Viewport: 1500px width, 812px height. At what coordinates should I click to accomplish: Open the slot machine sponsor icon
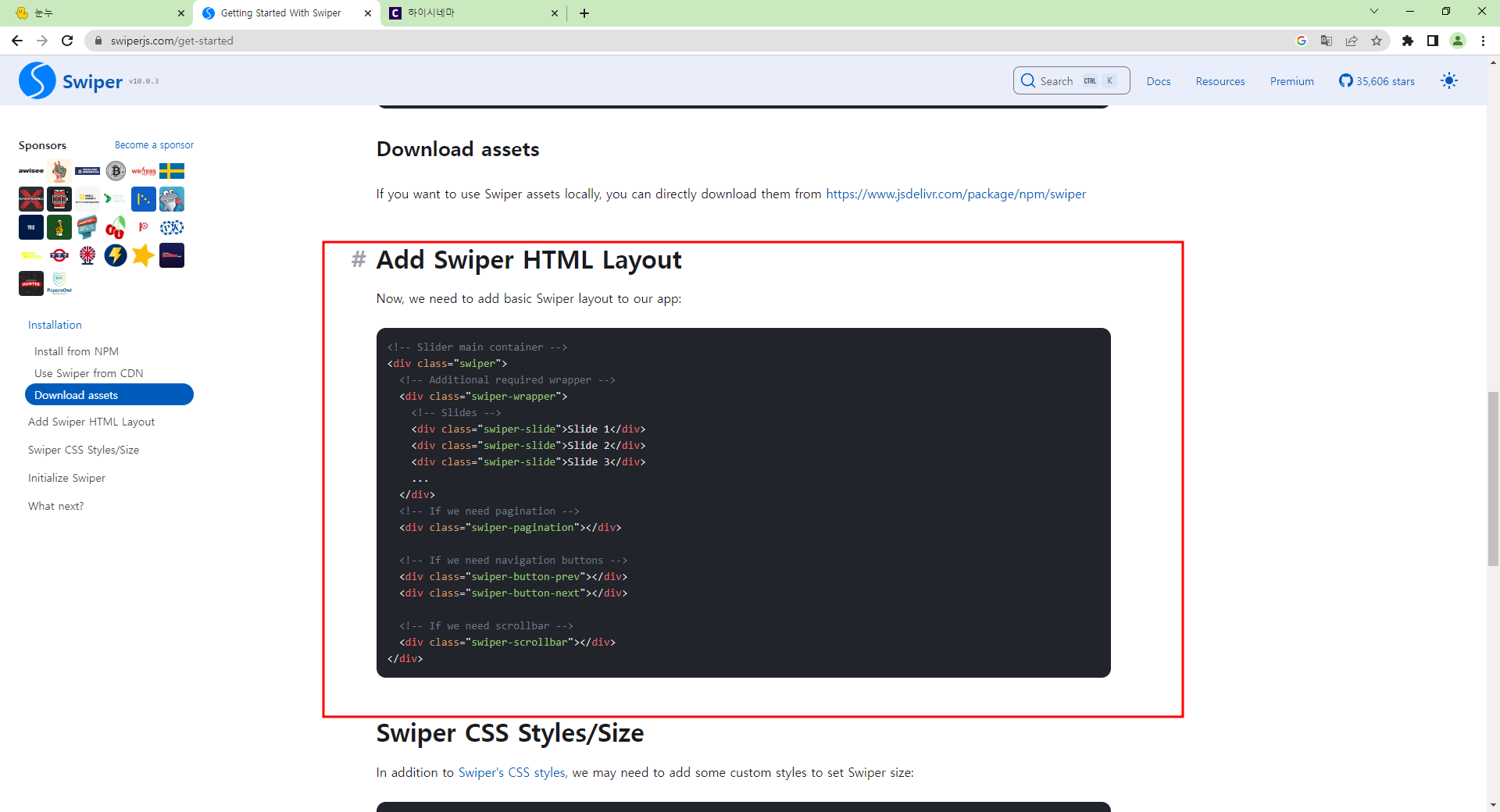(59, 199)
